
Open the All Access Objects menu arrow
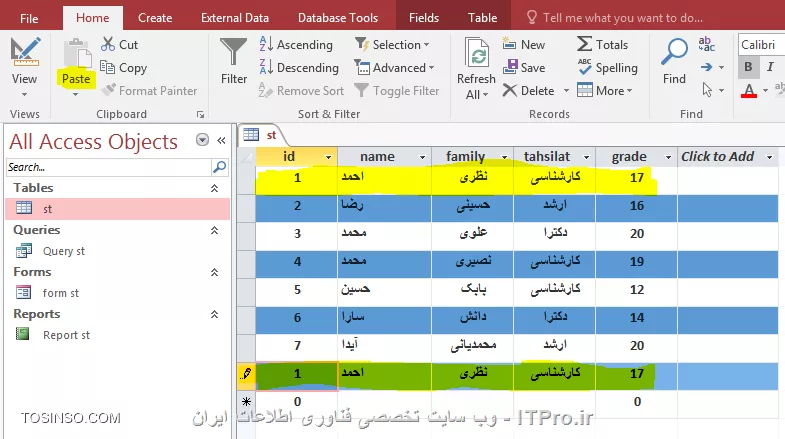(x=202, y=140)
